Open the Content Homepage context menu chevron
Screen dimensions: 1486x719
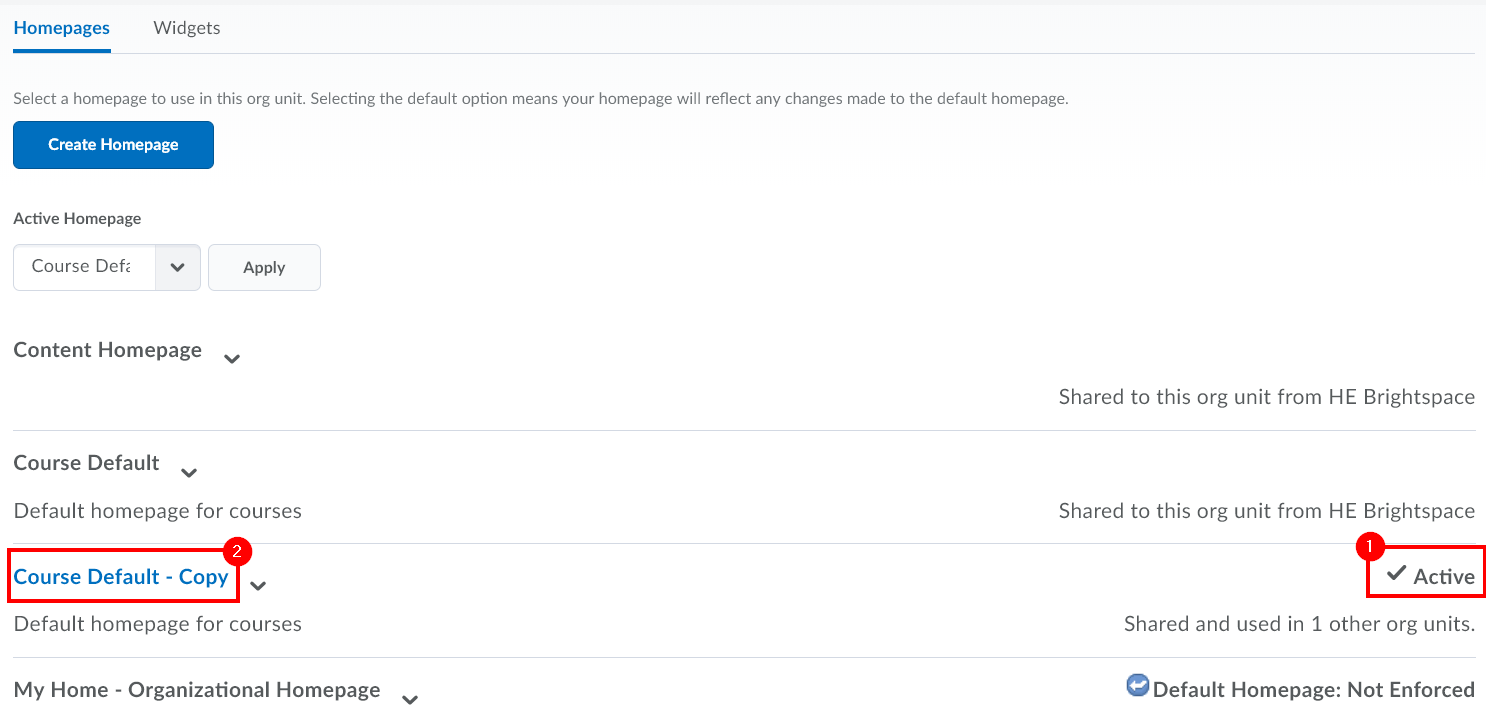[232, 359]
